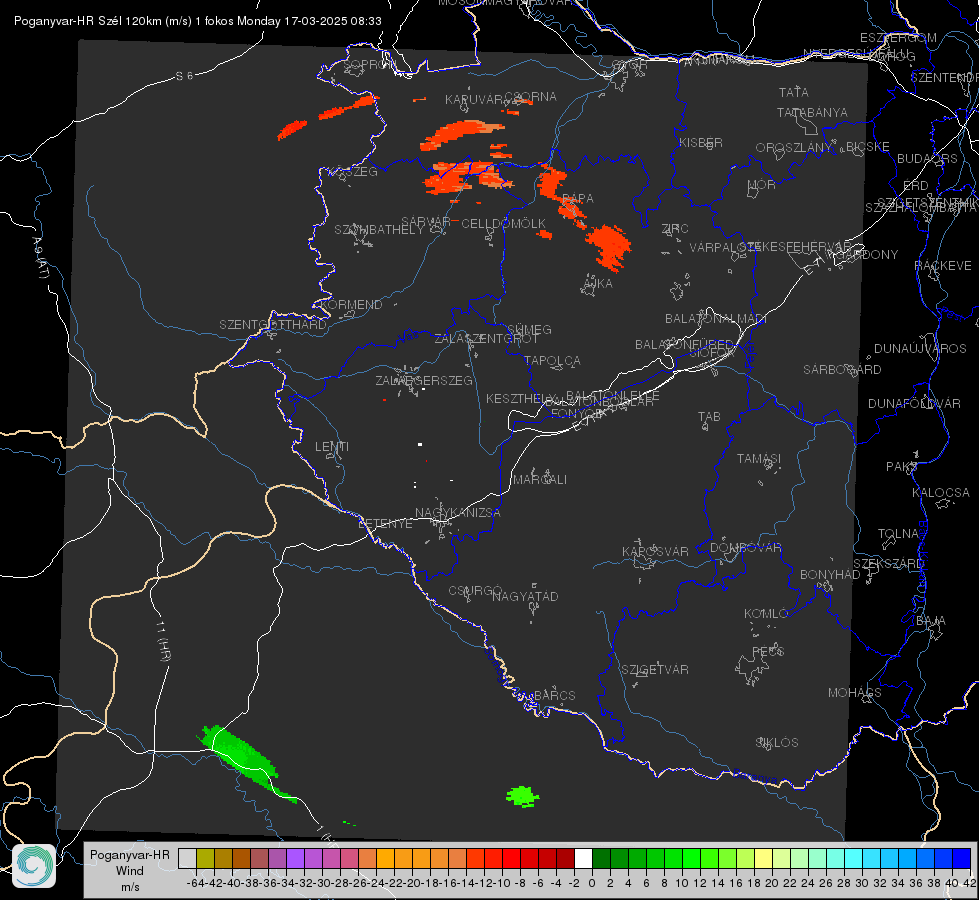
Task: Pick the cyan swatch between 28 and 30
Action: [854, 858]
